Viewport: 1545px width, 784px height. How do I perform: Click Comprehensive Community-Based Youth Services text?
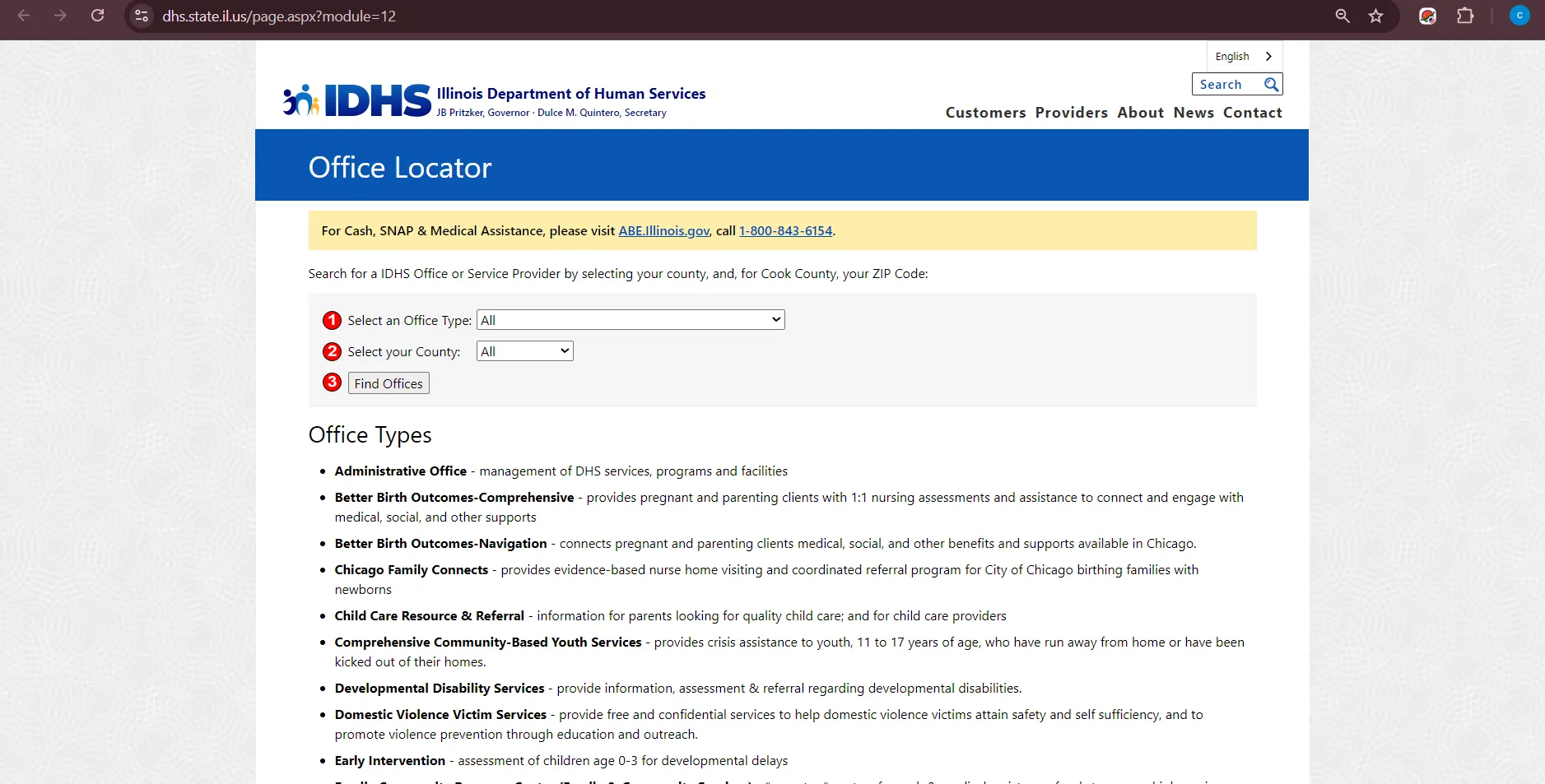(x=488, y=643)
